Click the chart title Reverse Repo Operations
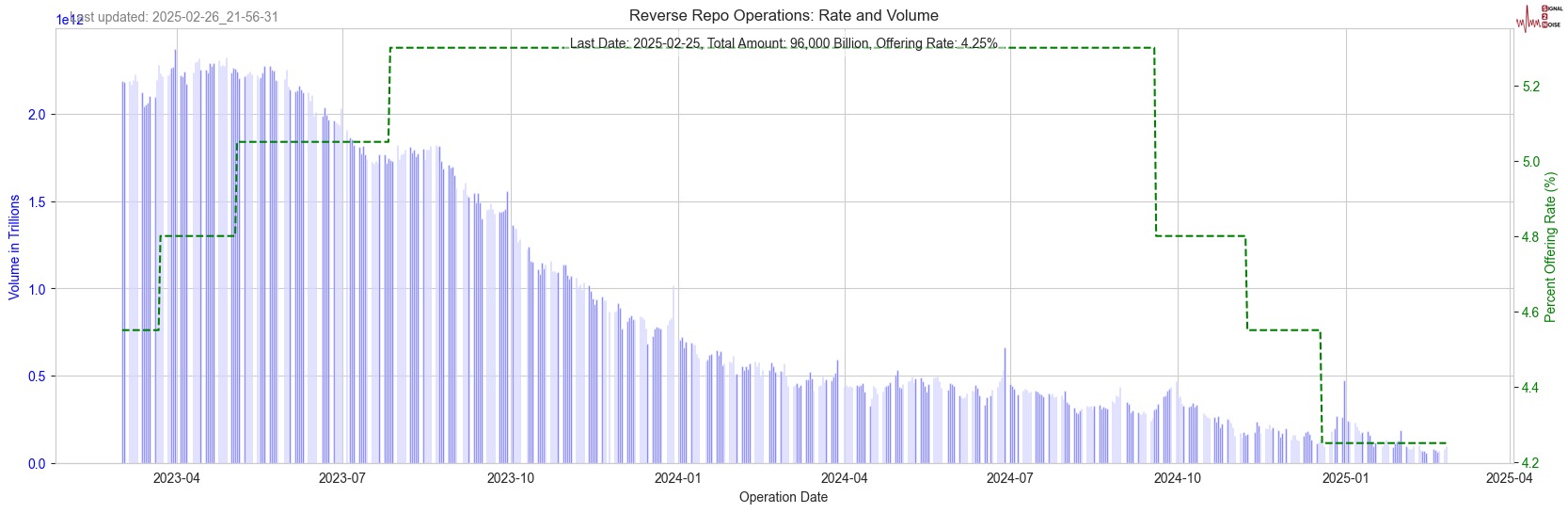The image size is (1568, 513). 783,15
